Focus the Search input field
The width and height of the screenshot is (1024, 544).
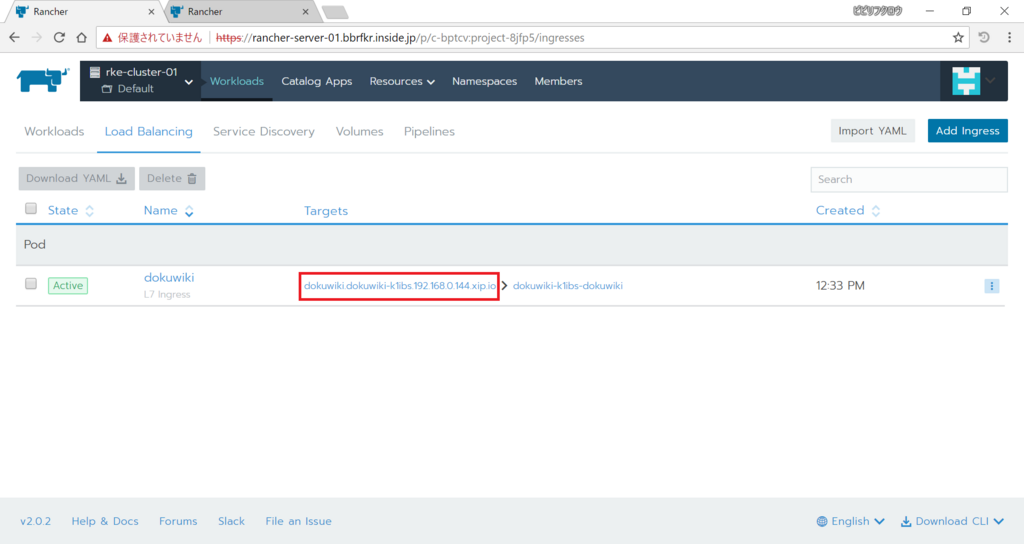click(x=908, y=179)
